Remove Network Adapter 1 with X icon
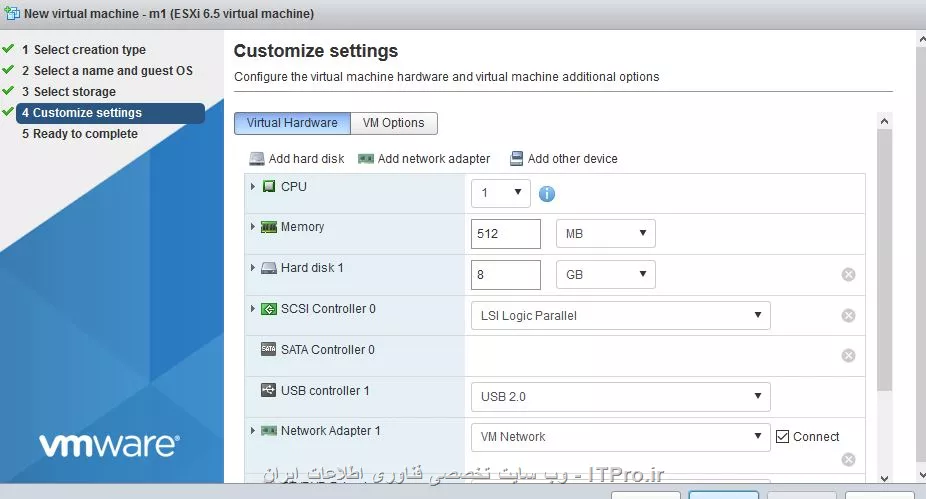Screen dimensions: 926x499 tap(849, 459)
